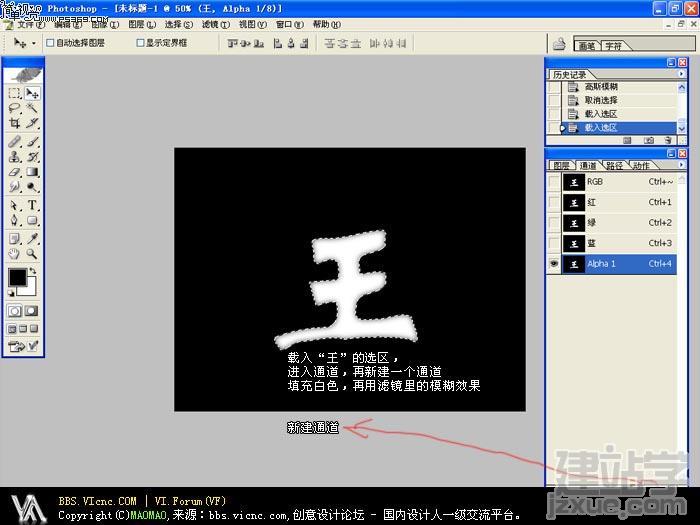Viewport: 700px width, 525px height.
Task: Click the foreground color swatch
Action: click(17, 277)
